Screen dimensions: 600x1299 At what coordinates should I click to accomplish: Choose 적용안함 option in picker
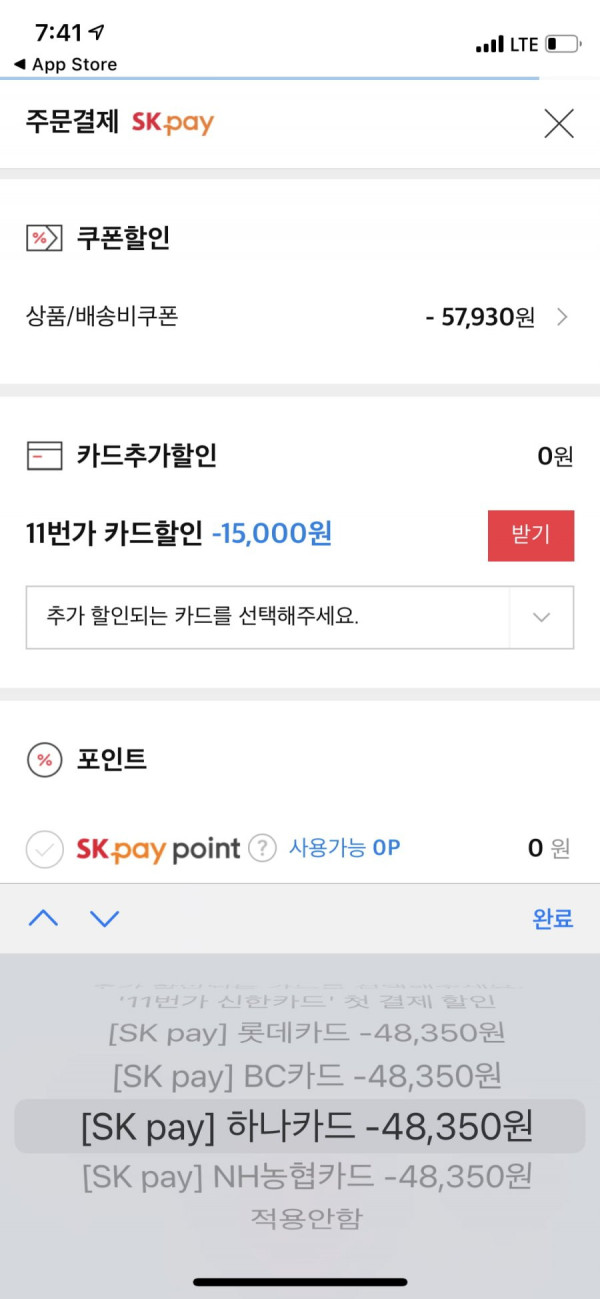307,1218
